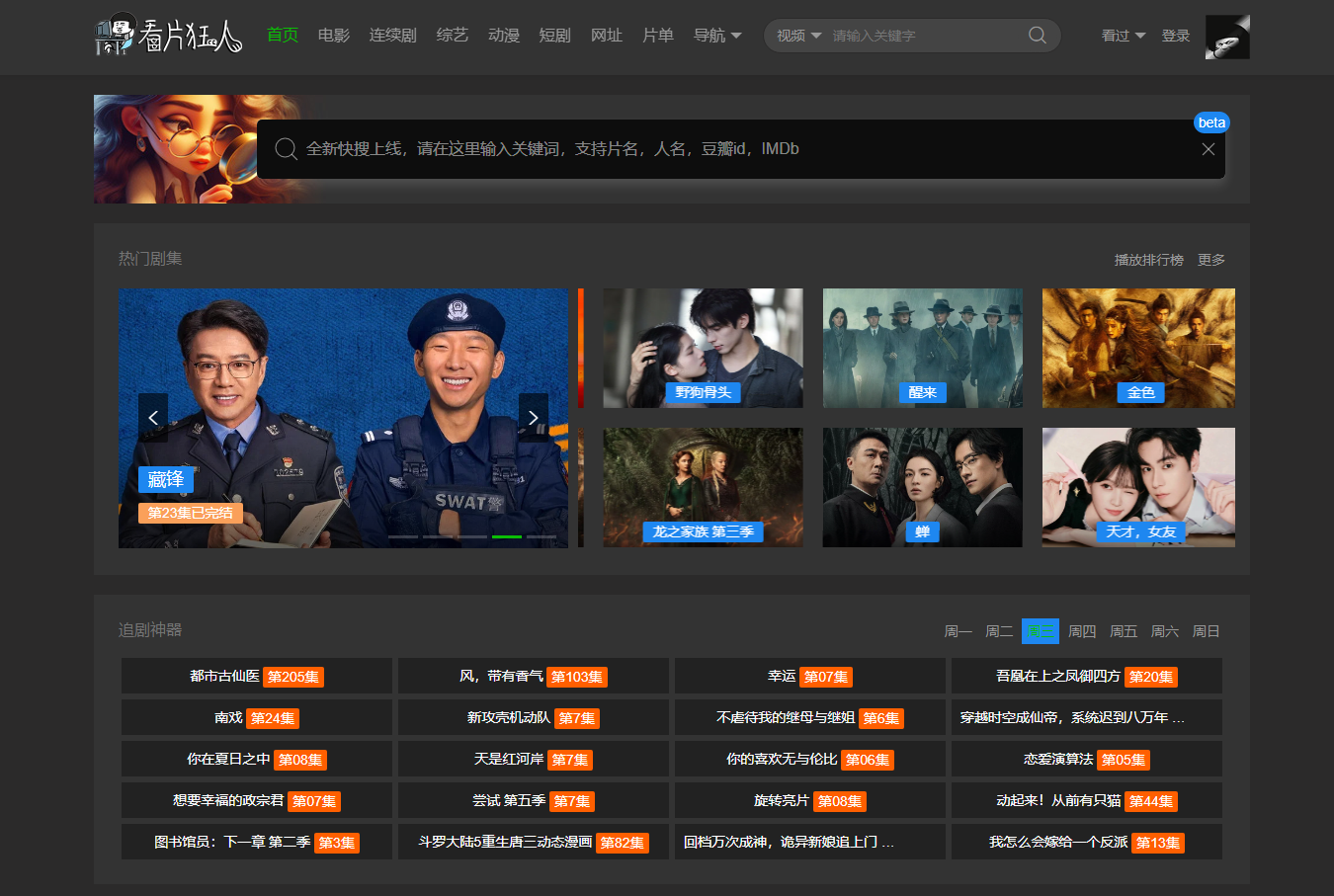Click the 看片狂人 site logo
The height and width of the screenshot is (896, 1334).
[x=168, y=36]
